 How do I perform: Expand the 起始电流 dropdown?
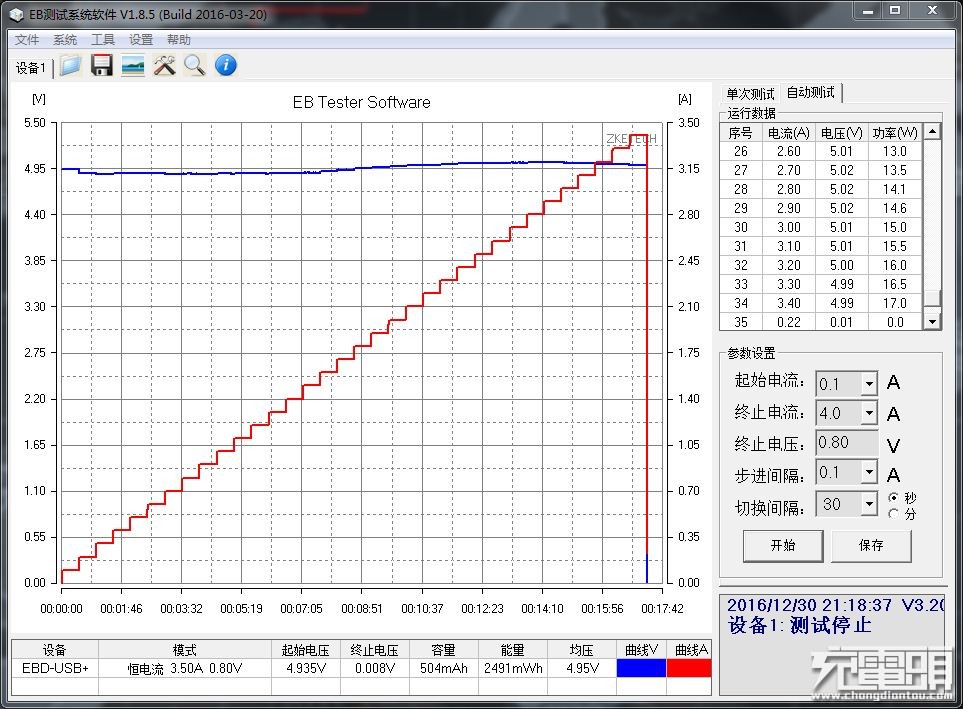click(x=868, y=384)
